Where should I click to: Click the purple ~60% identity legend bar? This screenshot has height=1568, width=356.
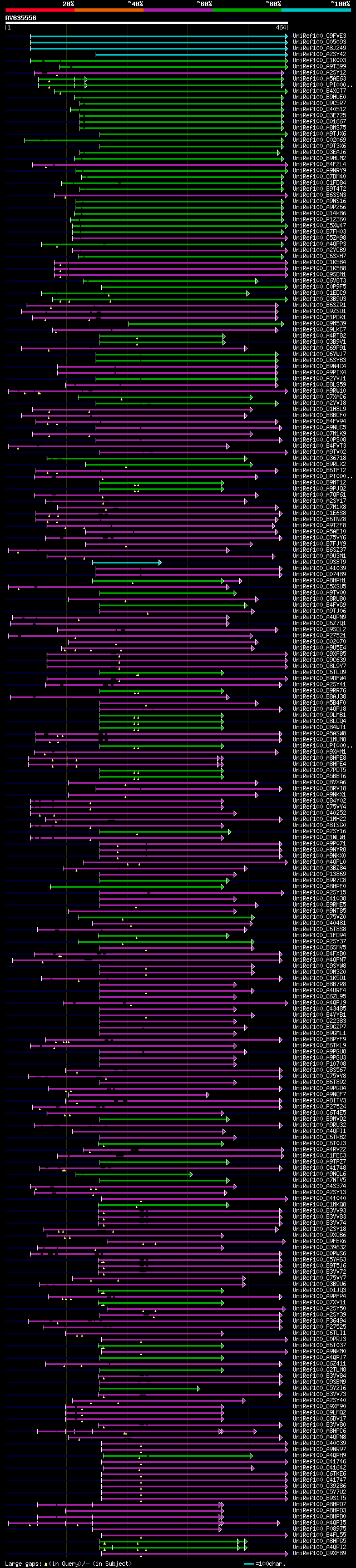tap(179, 11)
